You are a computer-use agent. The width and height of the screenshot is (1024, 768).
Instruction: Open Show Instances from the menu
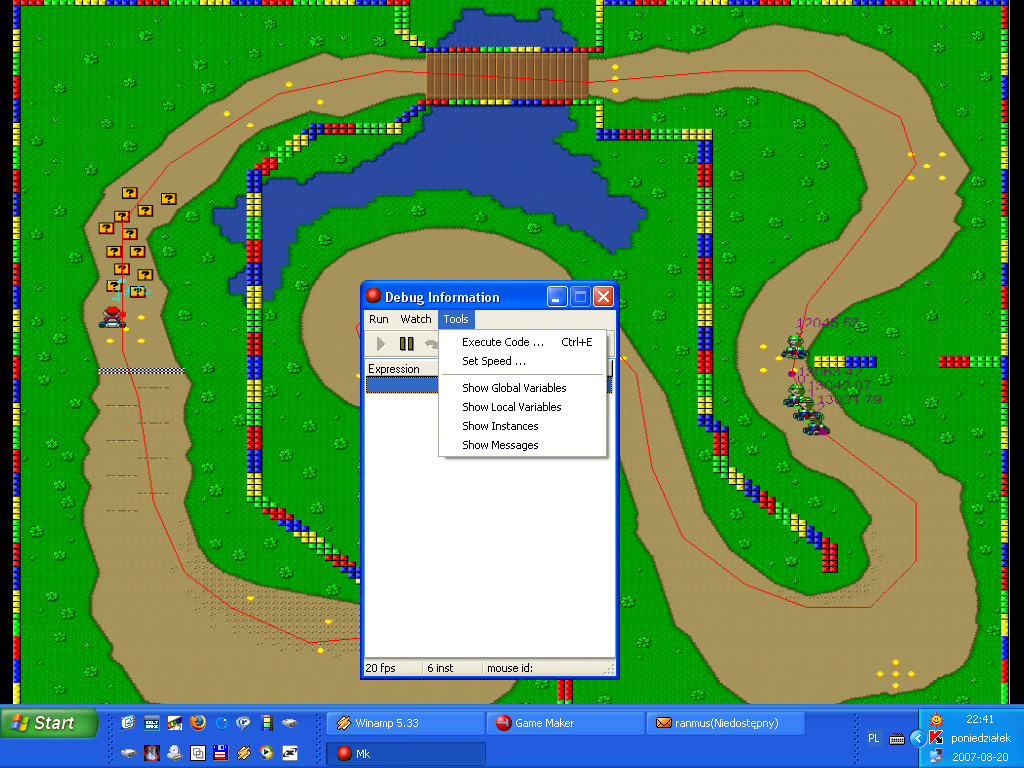[500, 426]
